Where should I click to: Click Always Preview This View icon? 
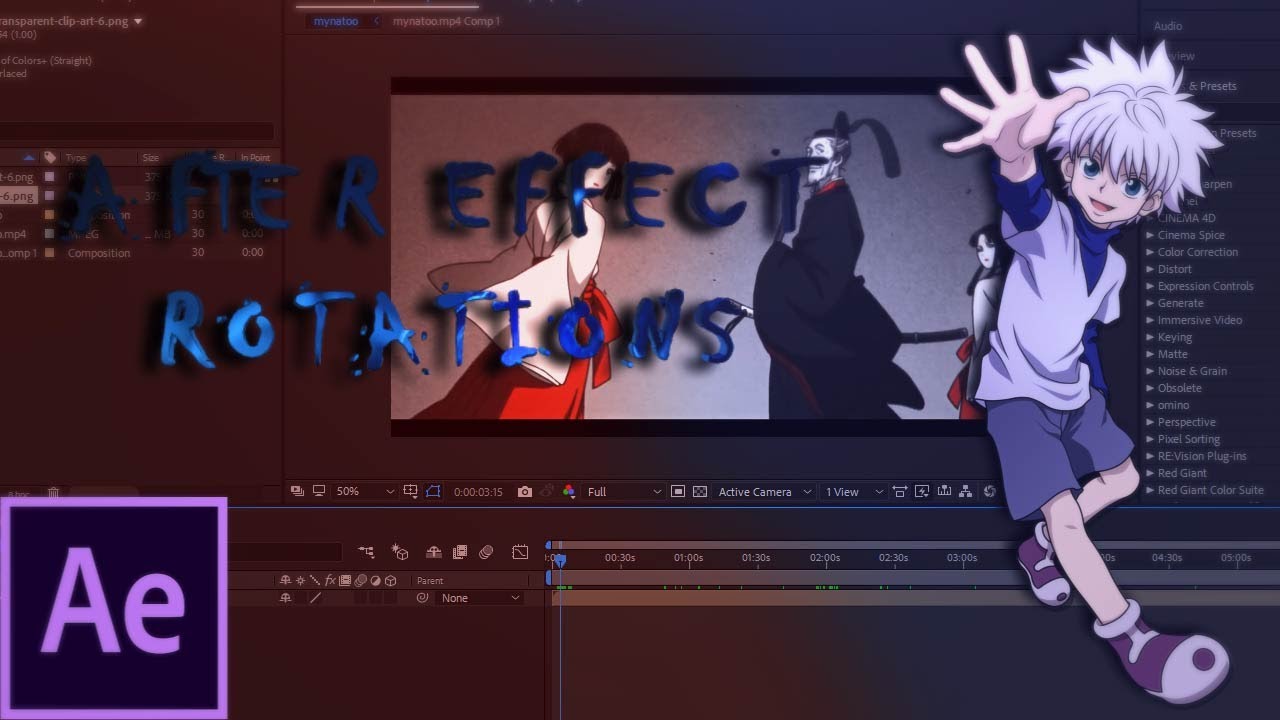(x=297, y=491)
